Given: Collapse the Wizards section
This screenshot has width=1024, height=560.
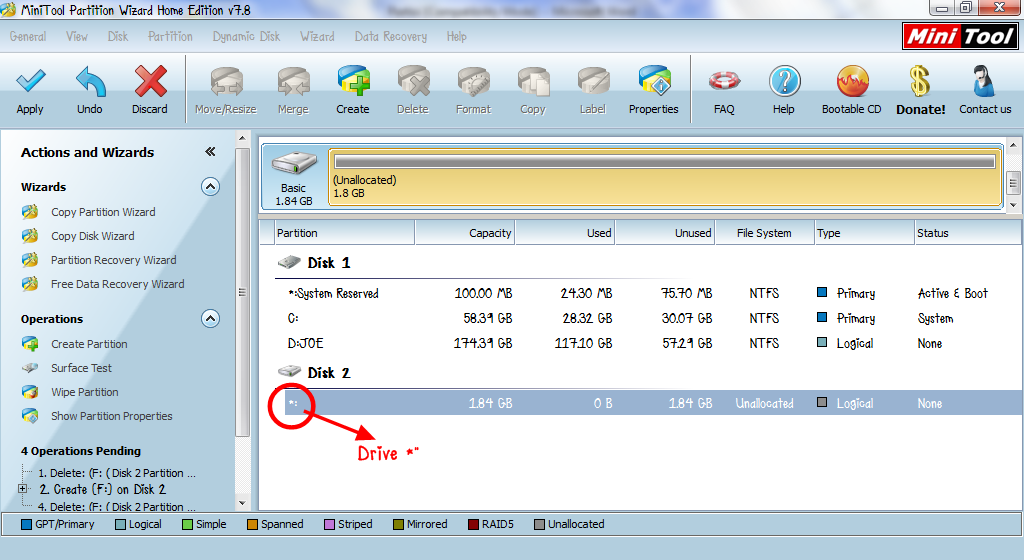Looking at the screenshot, I should (x=210, y=187).
